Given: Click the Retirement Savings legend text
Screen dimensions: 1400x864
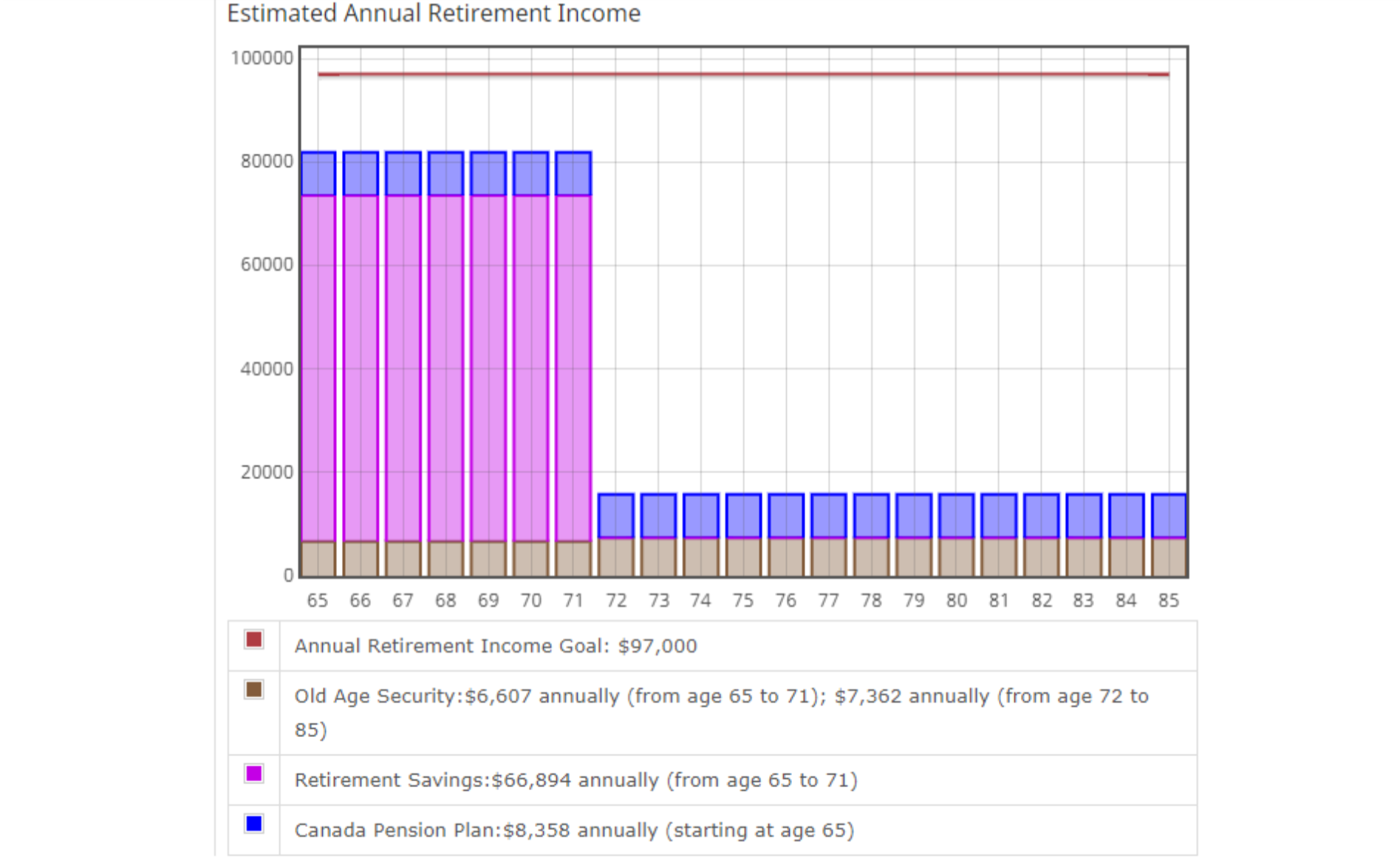Looking at the screenshot, I should click(x=576, y=781).
